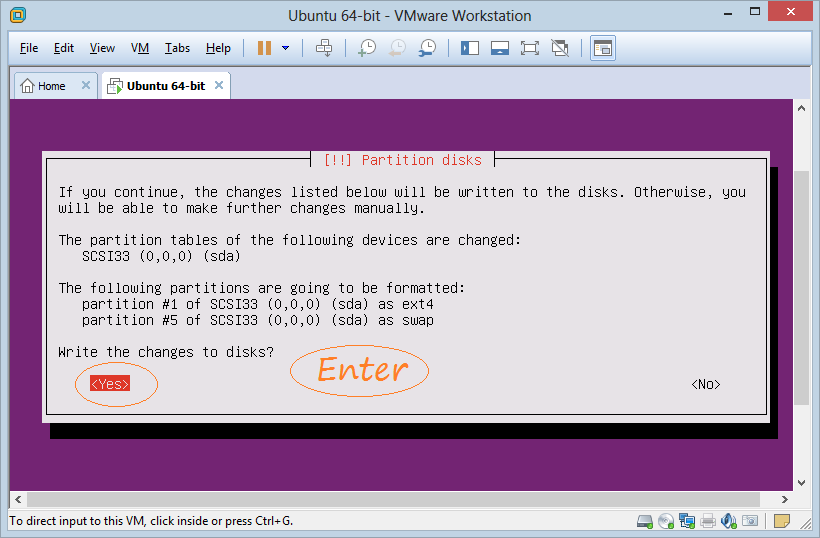
Task: Toggle the thumbnail bar icon
Action: pos(500,48)
